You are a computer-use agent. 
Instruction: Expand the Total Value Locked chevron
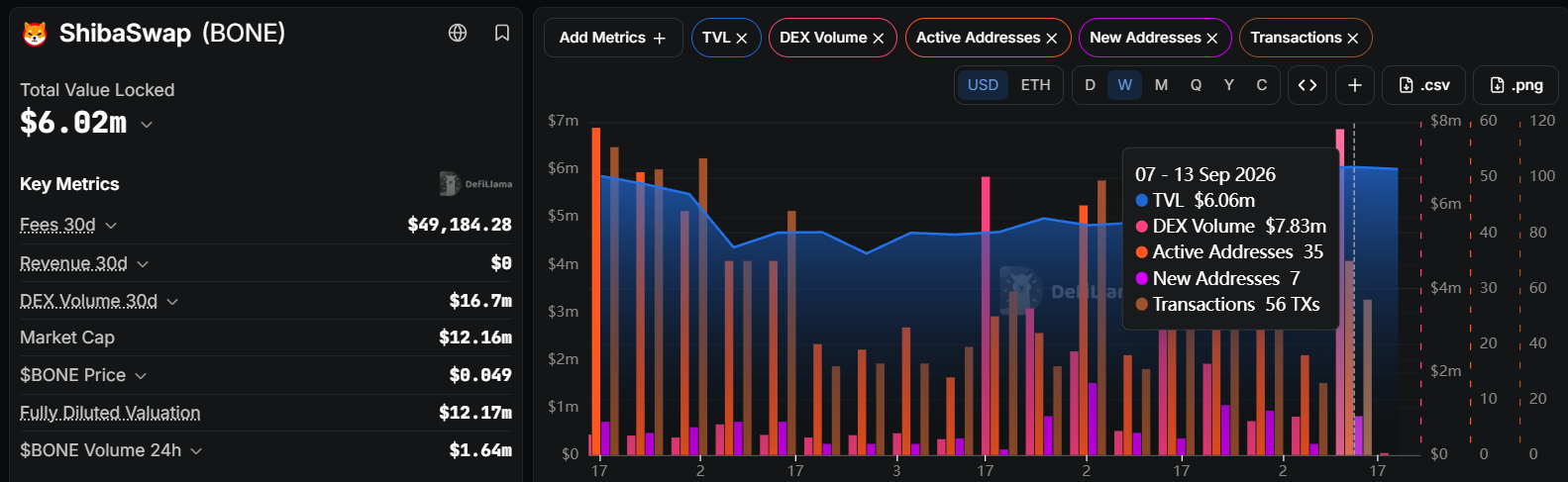tap(147, 125)
